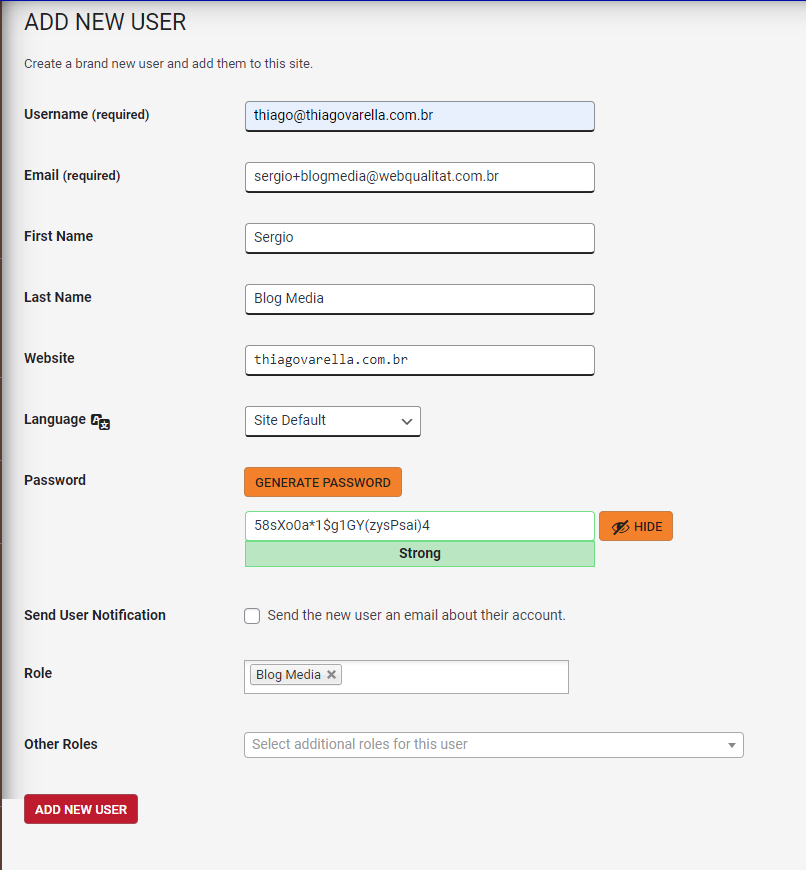The height and width of the screenshot is (870, 806).
Task: Click the translation icon beside Language
Action: (x=100, y=421)
